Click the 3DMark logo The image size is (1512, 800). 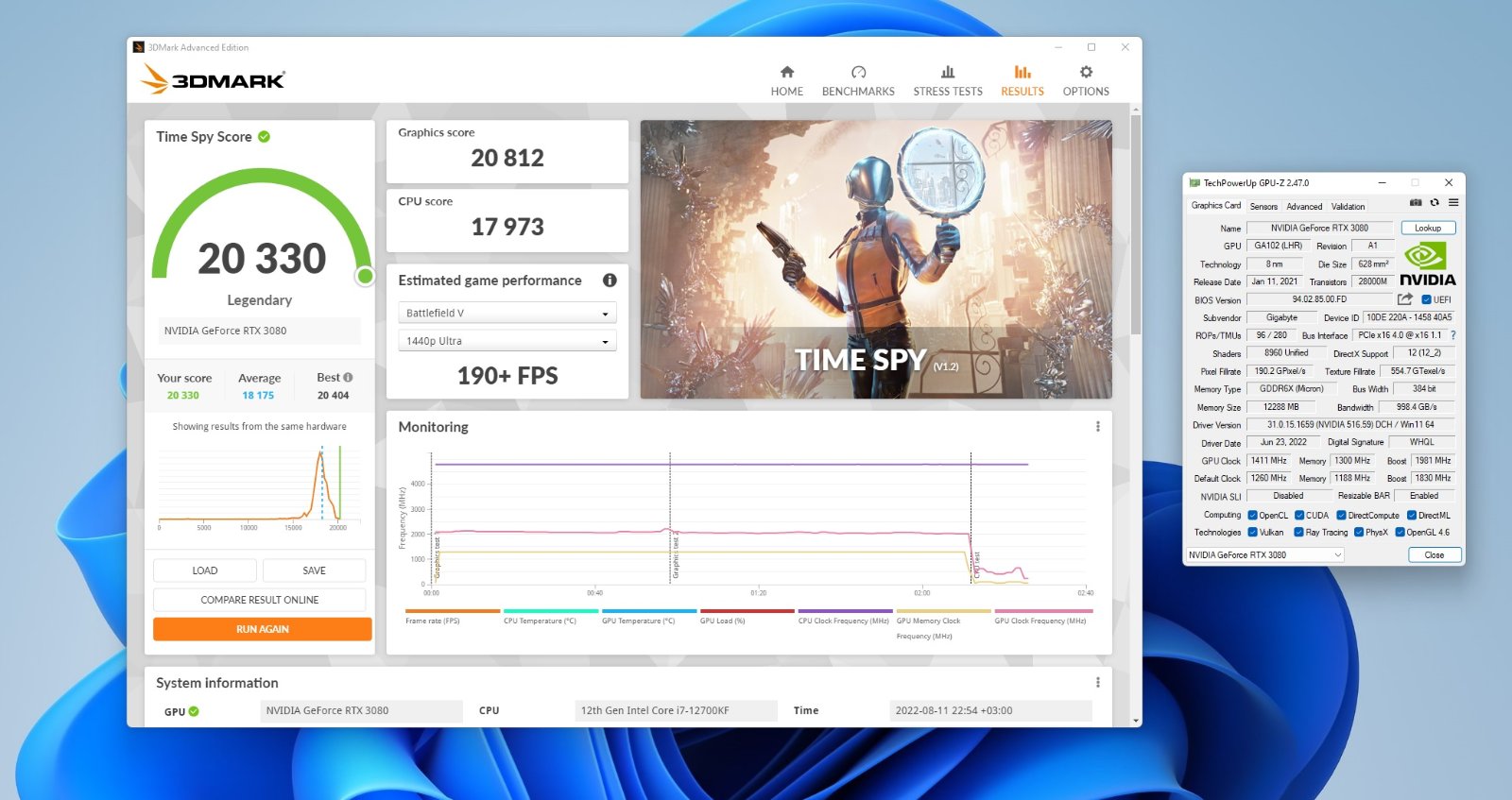[214, 79]
